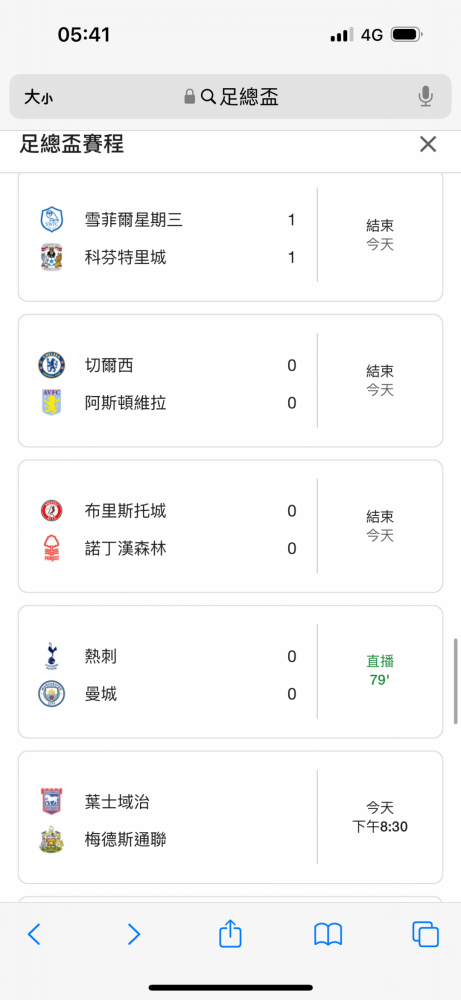This screenshot has width=461, height=1000.
Task: Tap the live 直播 79' status
Action: 379,671
